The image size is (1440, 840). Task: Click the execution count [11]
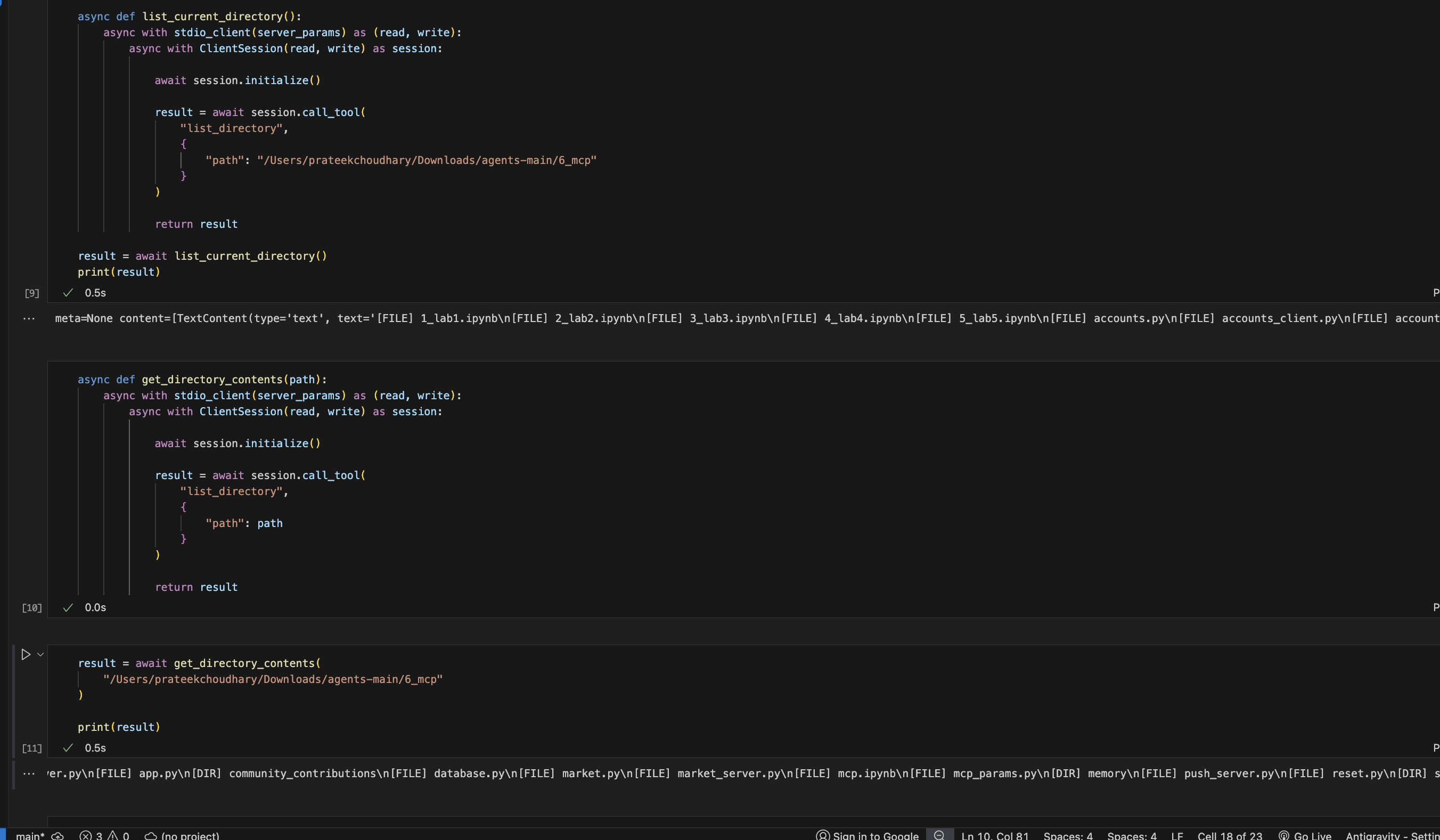point(32,748)
